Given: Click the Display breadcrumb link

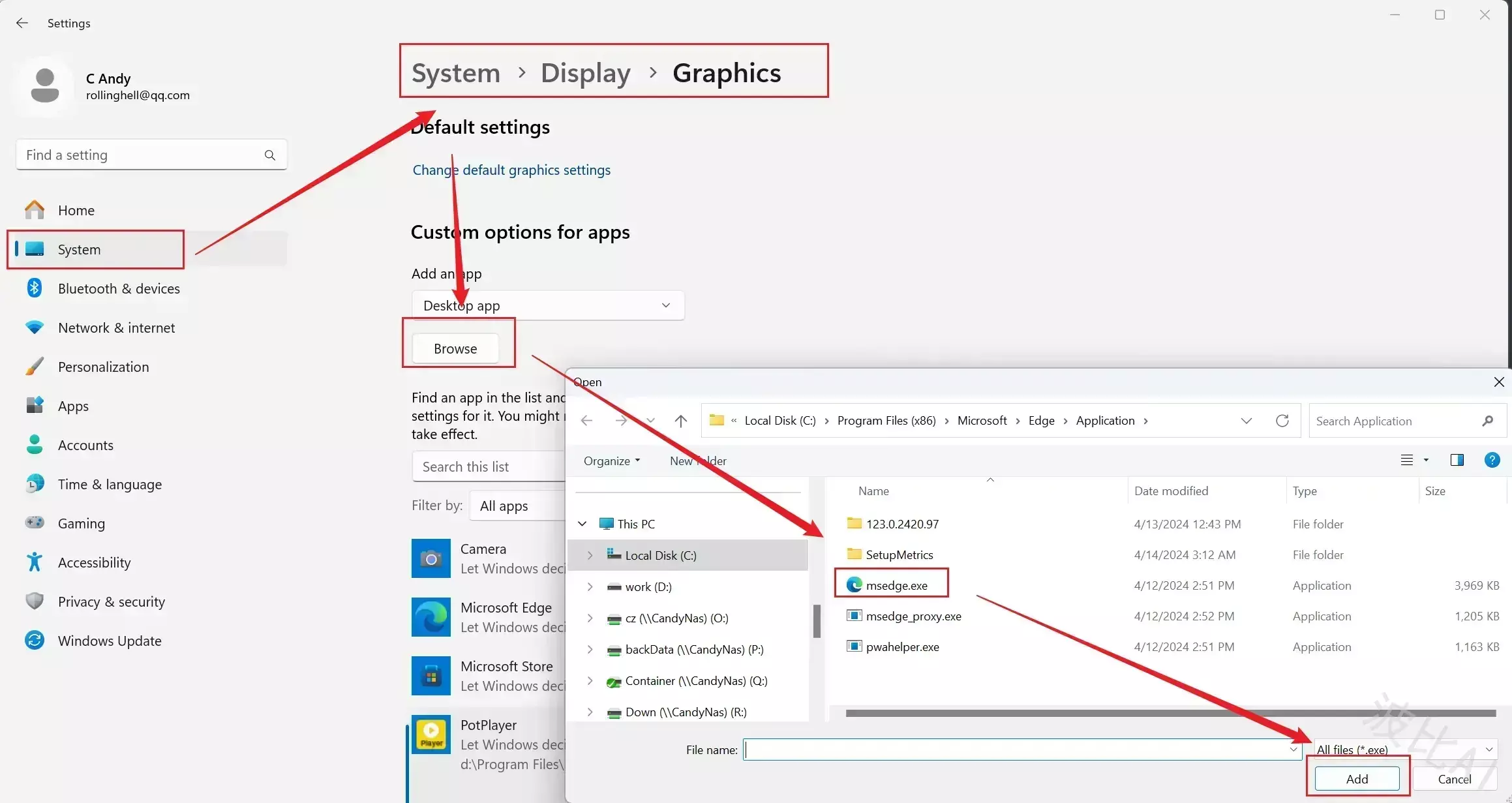Looking at the screenshot, I should tap(585, 73).
